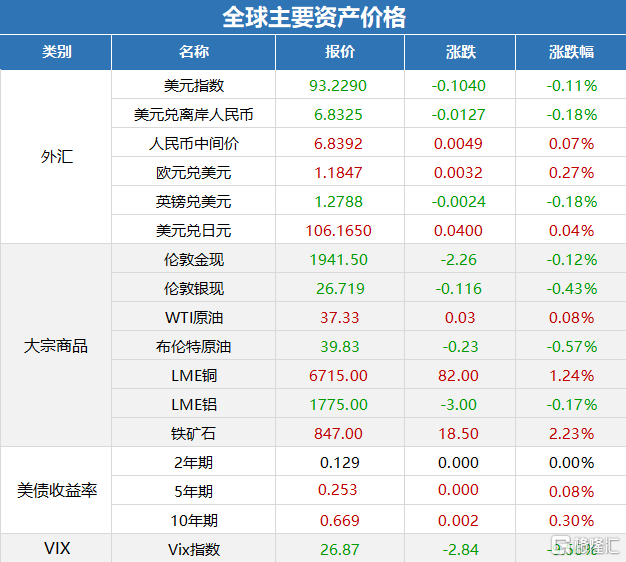Select the 5年期 name cell
Image resolution: width=626 pixels, height=562 pixels.
[194, 491]
